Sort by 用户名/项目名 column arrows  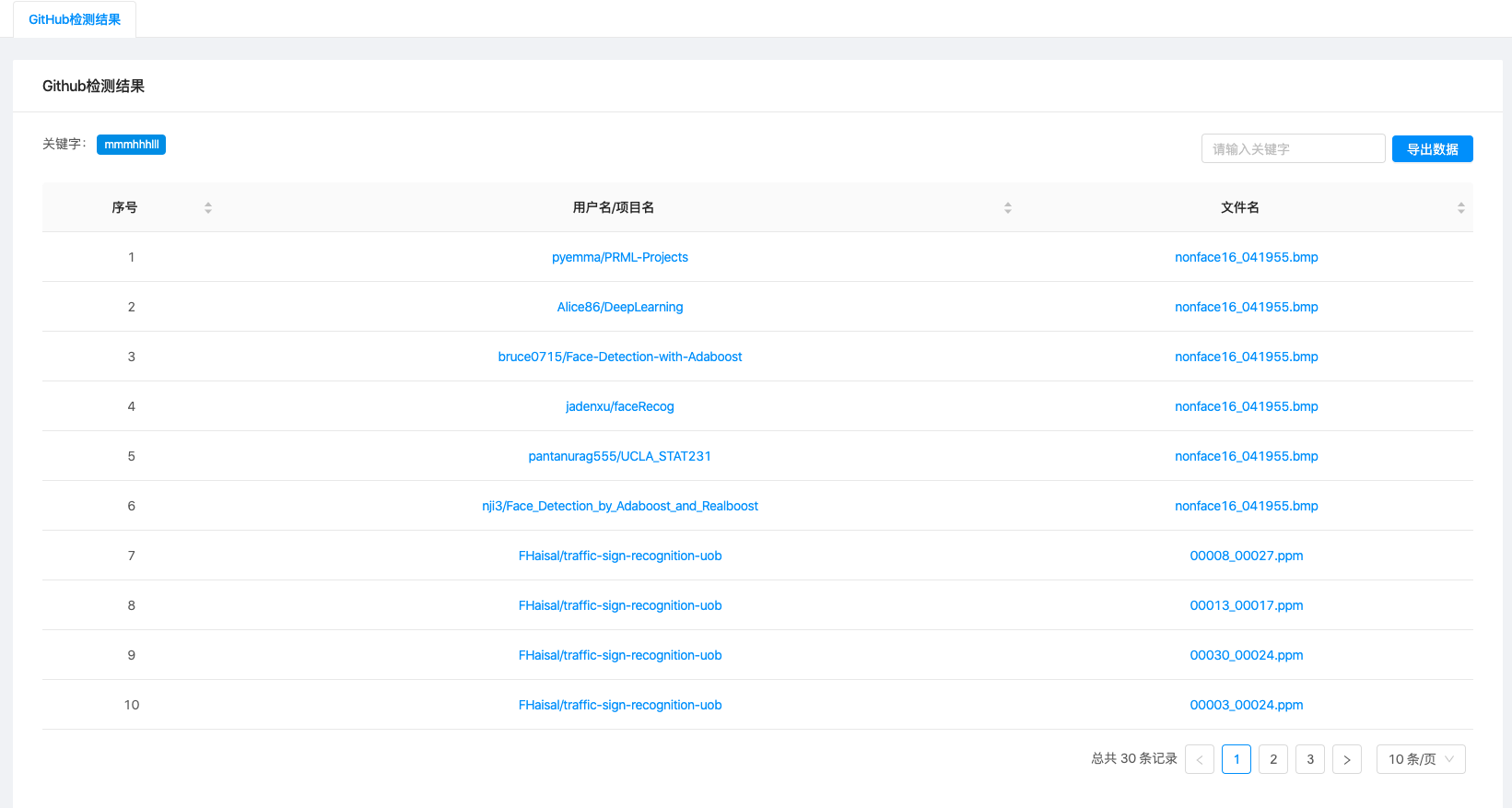click(1008, 207)
